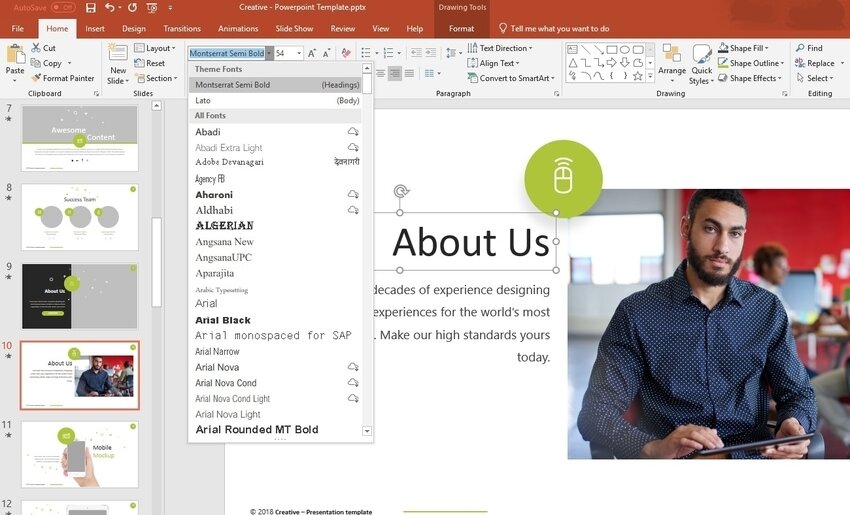Viewport: 850px width, 515px height.
Task: Click Convert to SmartArt button
Action: coord(514,78)
